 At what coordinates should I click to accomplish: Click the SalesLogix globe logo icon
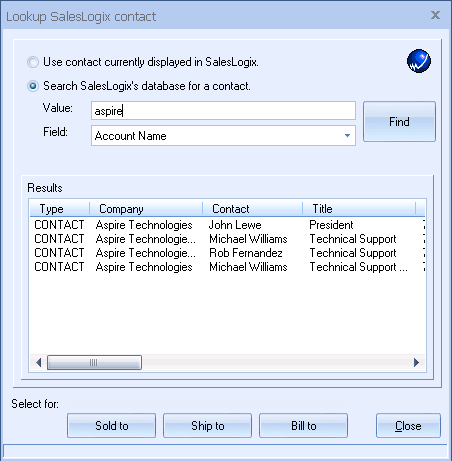pyautogui.click(x=419, y=61)
